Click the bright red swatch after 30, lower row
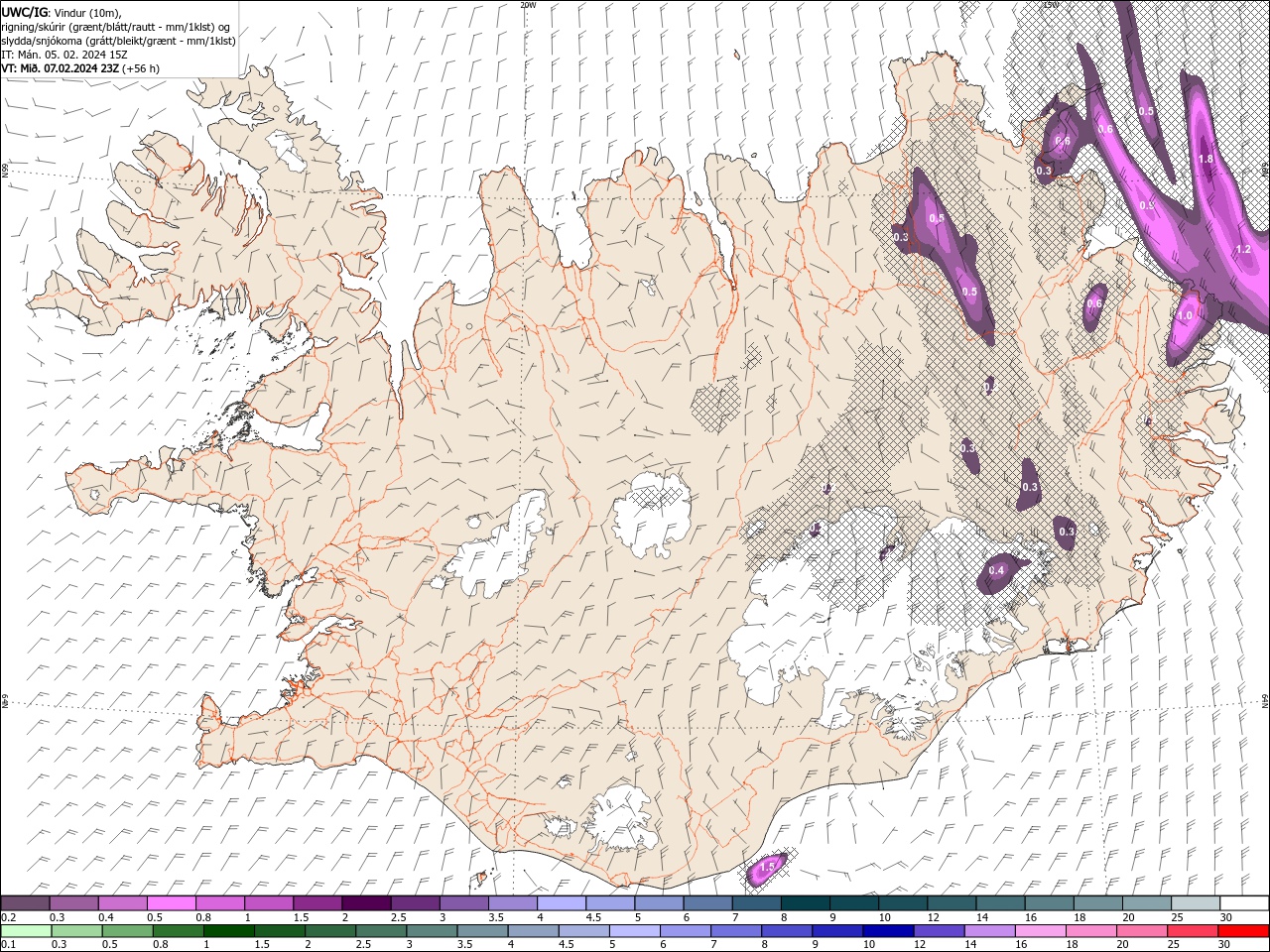This screenshot has width=1270, height=952. click(x=1242, y=931)
